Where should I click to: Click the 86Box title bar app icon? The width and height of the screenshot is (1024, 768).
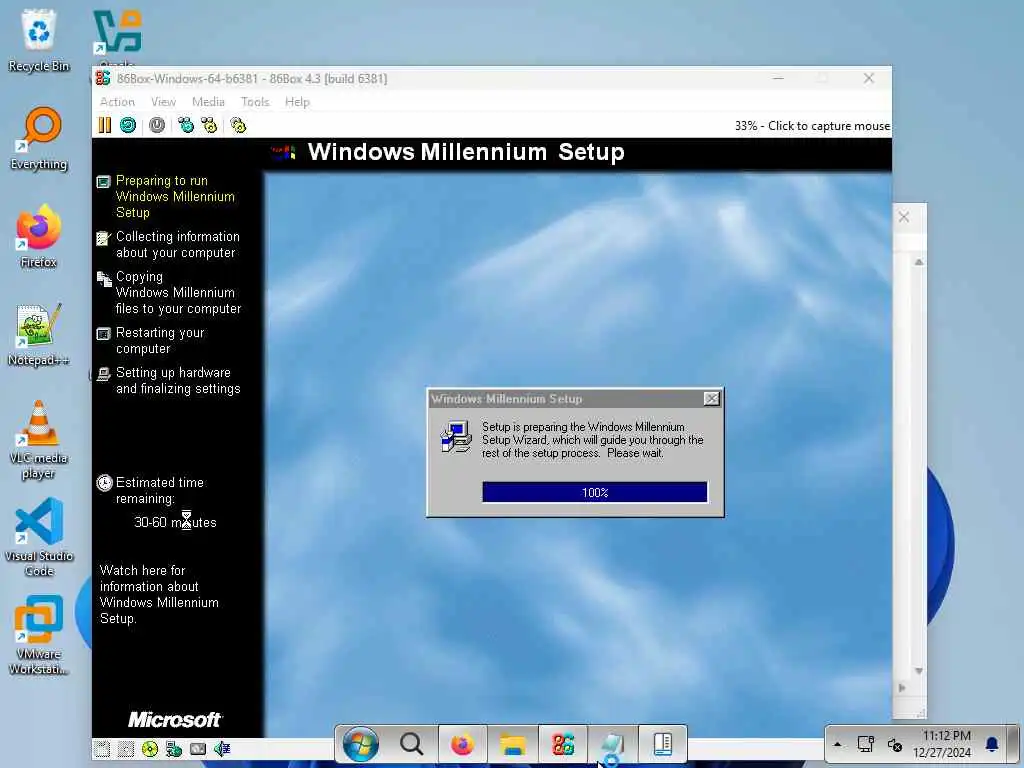(103, 78)
